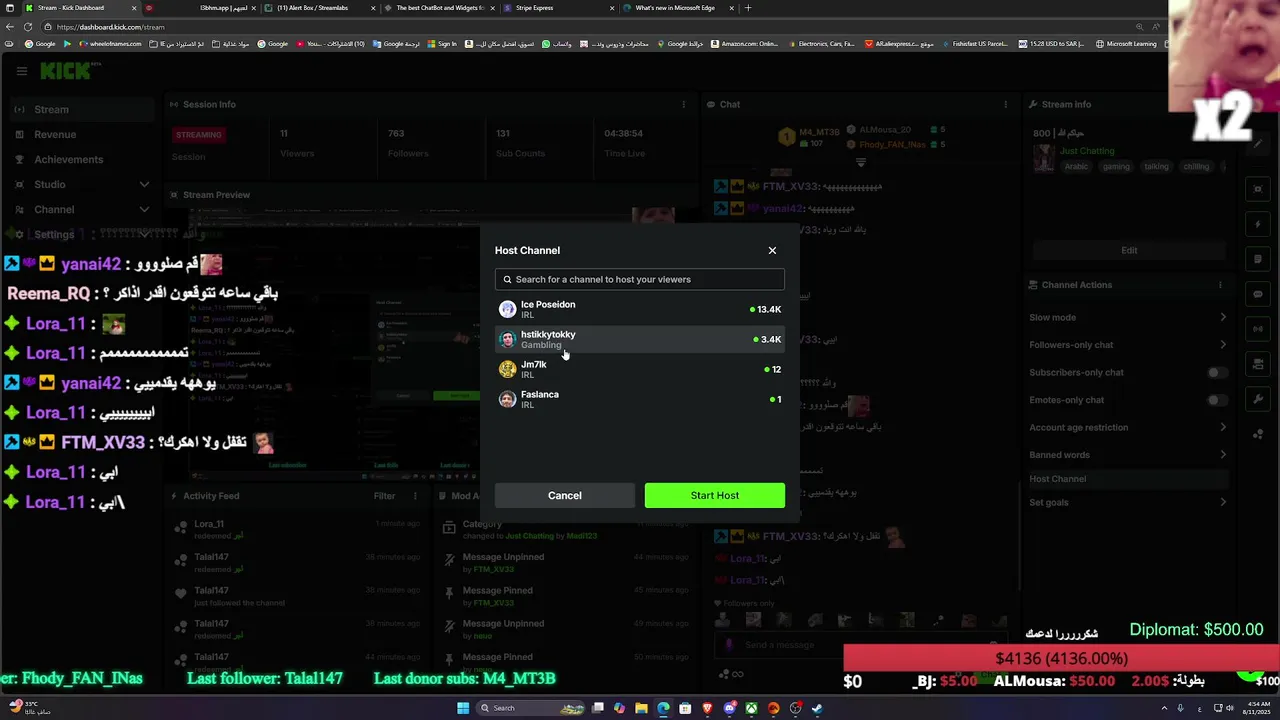Open wheelofnames.com bookmark
Screen dimensions: 1280x720
tap(110, 44)
